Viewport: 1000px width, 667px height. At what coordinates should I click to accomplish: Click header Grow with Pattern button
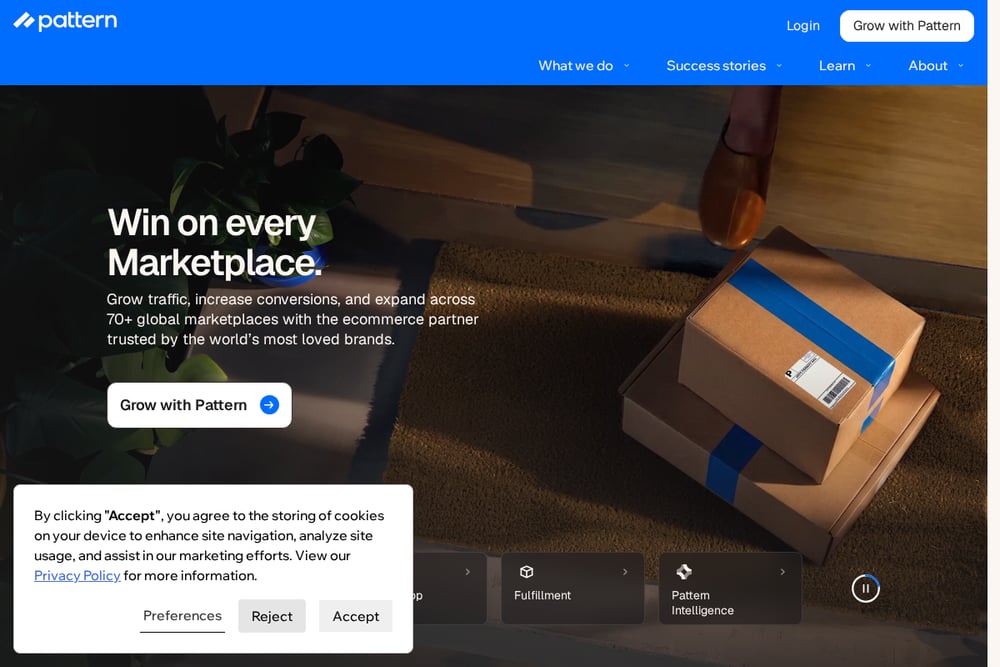click(x=906, y=26)
